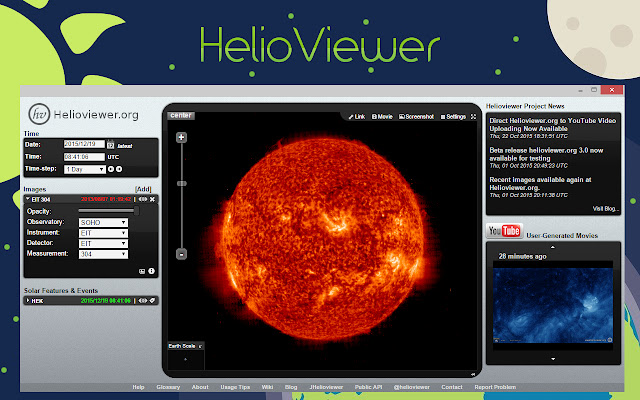Open the Observatory dropdown showing SOHO
The width and height of the screenshot is (640, 400).
pyautogui.click(x=103, y=222)
